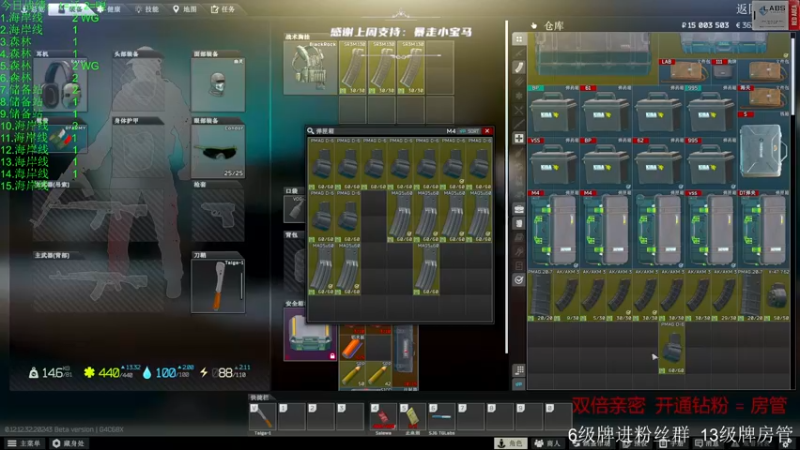The width and height of the screenshot is (800, 450).
Task: Click the hydration value 100
Action: pos(165,373)
